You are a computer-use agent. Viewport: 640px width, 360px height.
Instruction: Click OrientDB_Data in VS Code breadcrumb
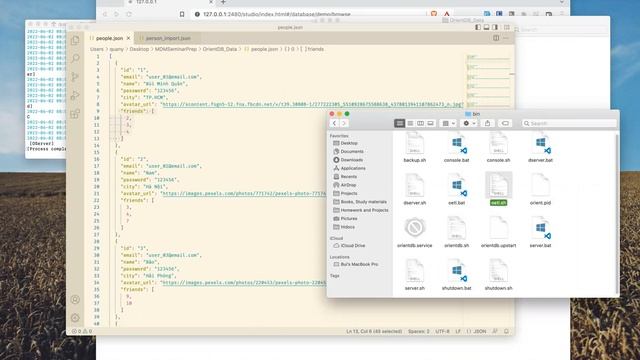pyautogui.click(x=220, y=49)
